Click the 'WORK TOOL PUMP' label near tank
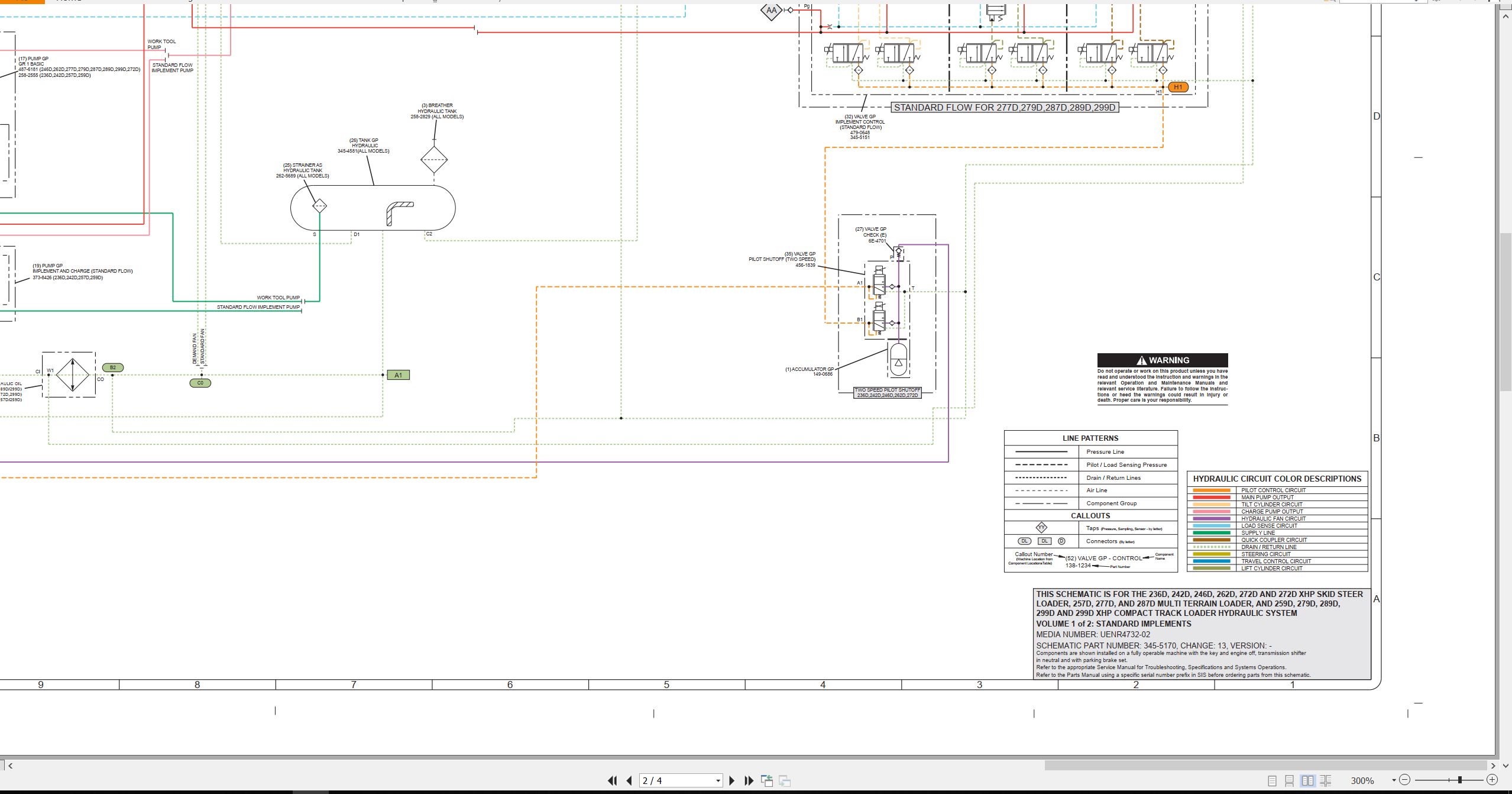 click(x=278, y=298)
